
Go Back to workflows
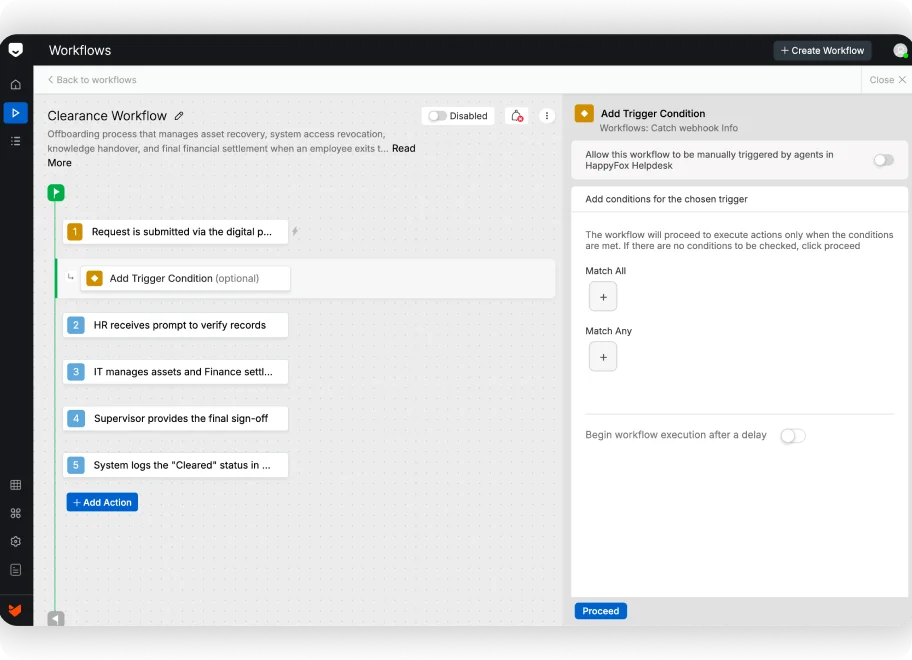point(92,80)
